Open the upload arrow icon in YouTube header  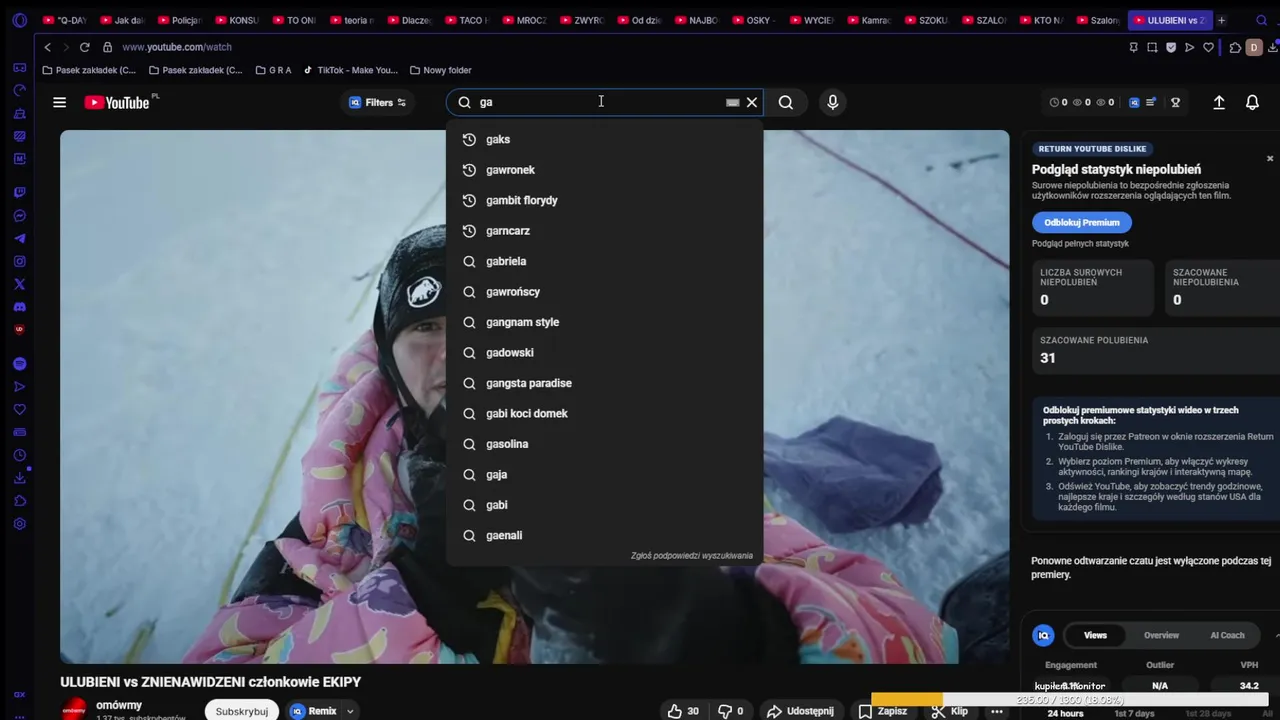click(1219, 102)
